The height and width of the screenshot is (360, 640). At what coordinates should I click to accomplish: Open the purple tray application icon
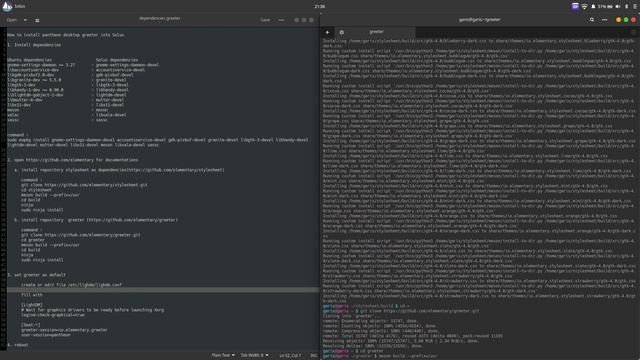(575, 7)
